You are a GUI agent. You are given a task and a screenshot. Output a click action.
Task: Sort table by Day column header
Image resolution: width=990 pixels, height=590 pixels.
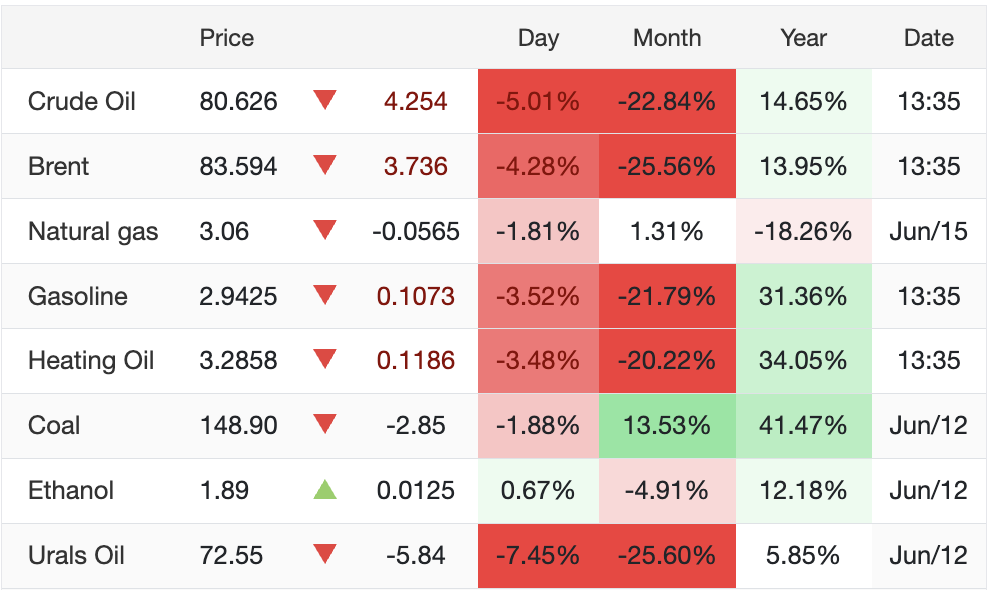539,38
